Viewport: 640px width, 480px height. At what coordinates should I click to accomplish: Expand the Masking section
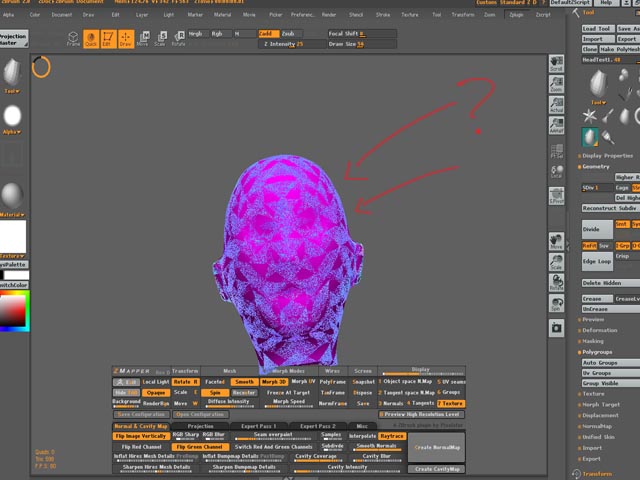(x=592, y=341)
